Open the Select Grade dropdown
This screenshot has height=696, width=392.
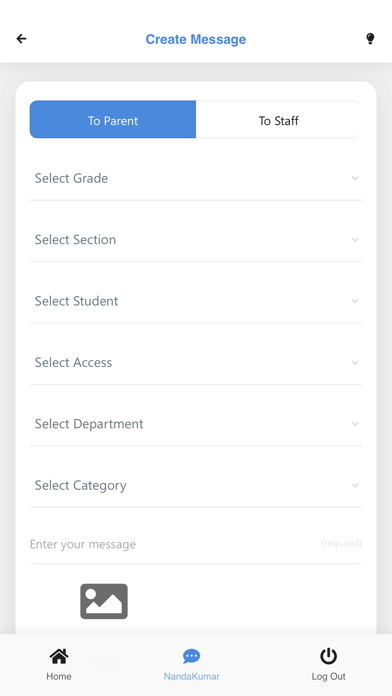(196, 178)
